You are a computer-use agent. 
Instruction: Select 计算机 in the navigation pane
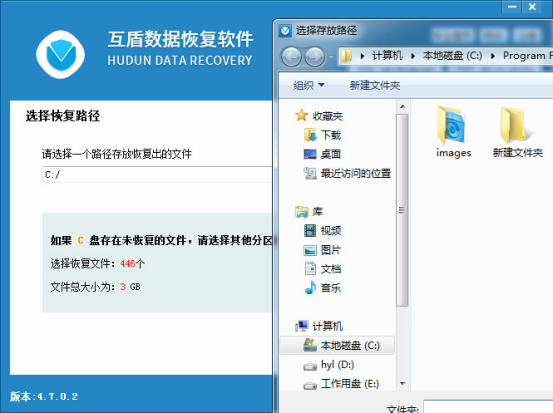click(327, 326)
